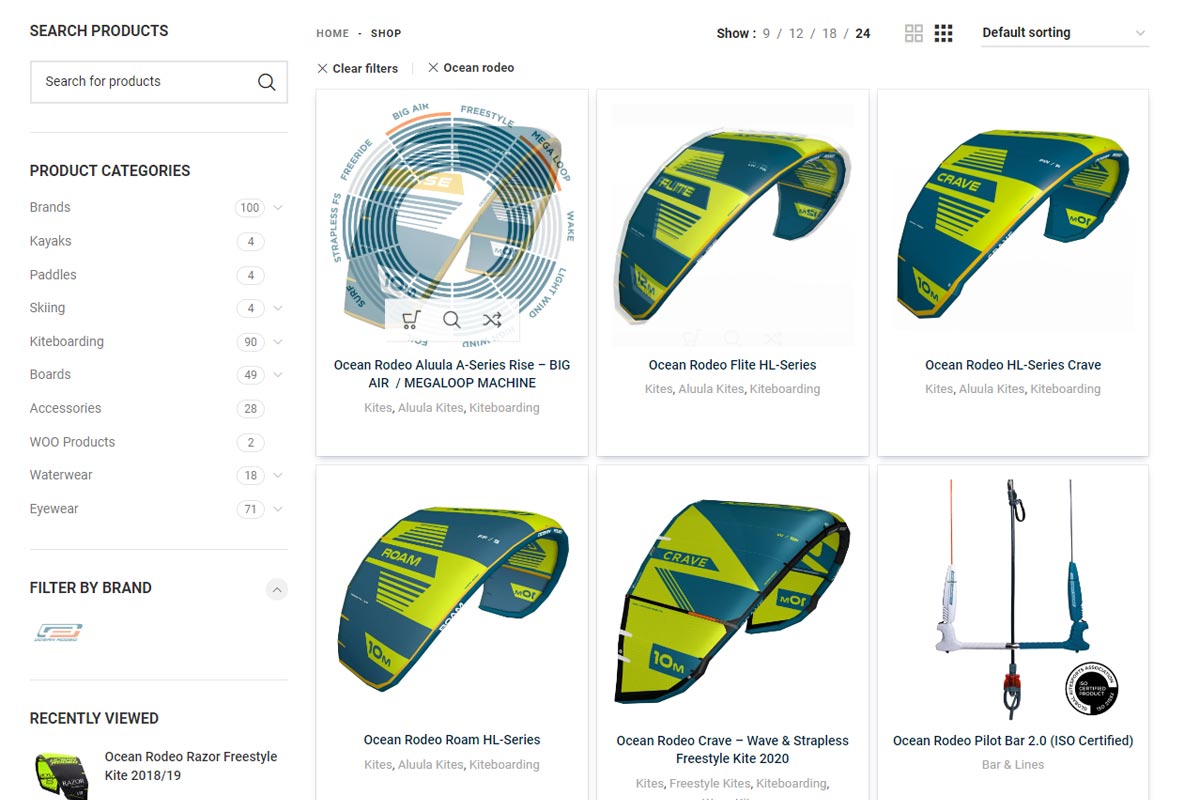Image resolution: width=1200 pixels, height=800 pixels.
Task: Open Ocean Rodeo Razor Freestyle Kite 2018/19 link
Action: (191, 766)
